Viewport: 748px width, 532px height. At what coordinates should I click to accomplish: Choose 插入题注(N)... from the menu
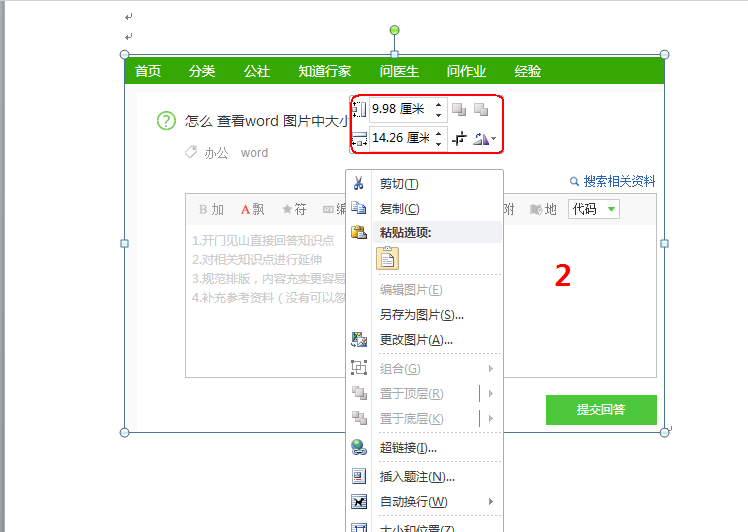pyautogui.click(x=417, y=477)
